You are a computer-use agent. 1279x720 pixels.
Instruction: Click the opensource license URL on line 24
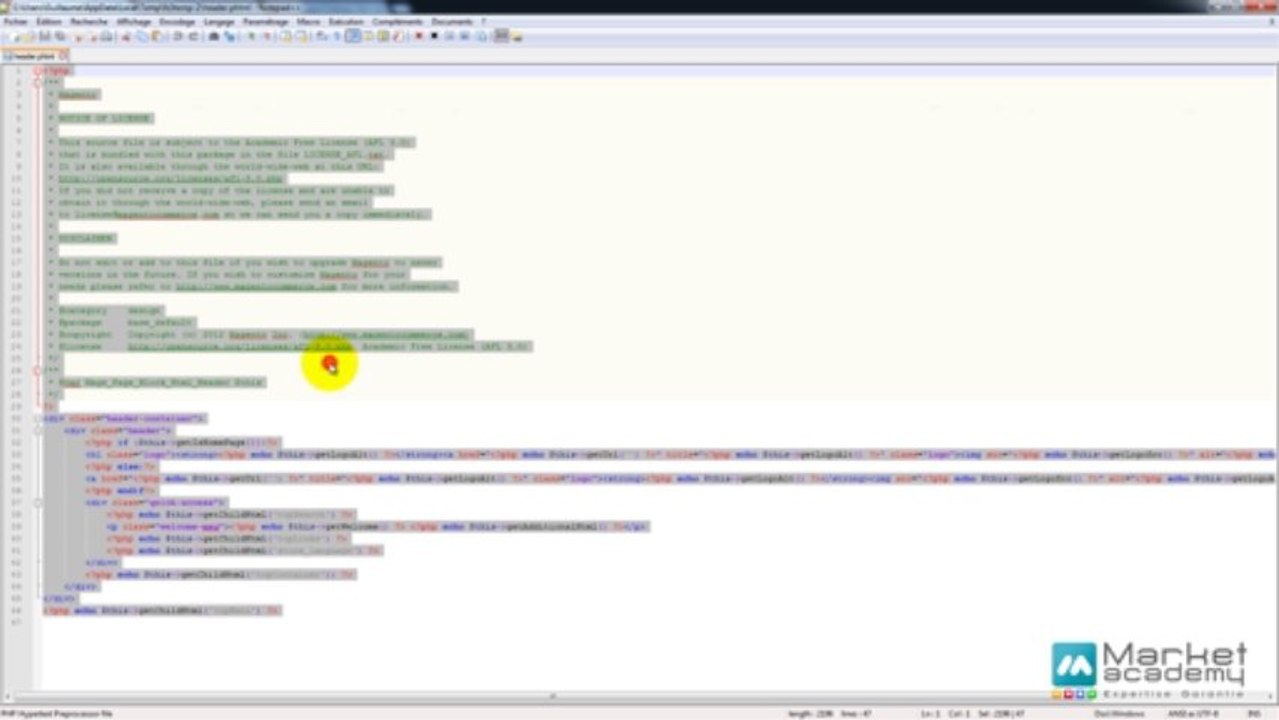[239, 346]
